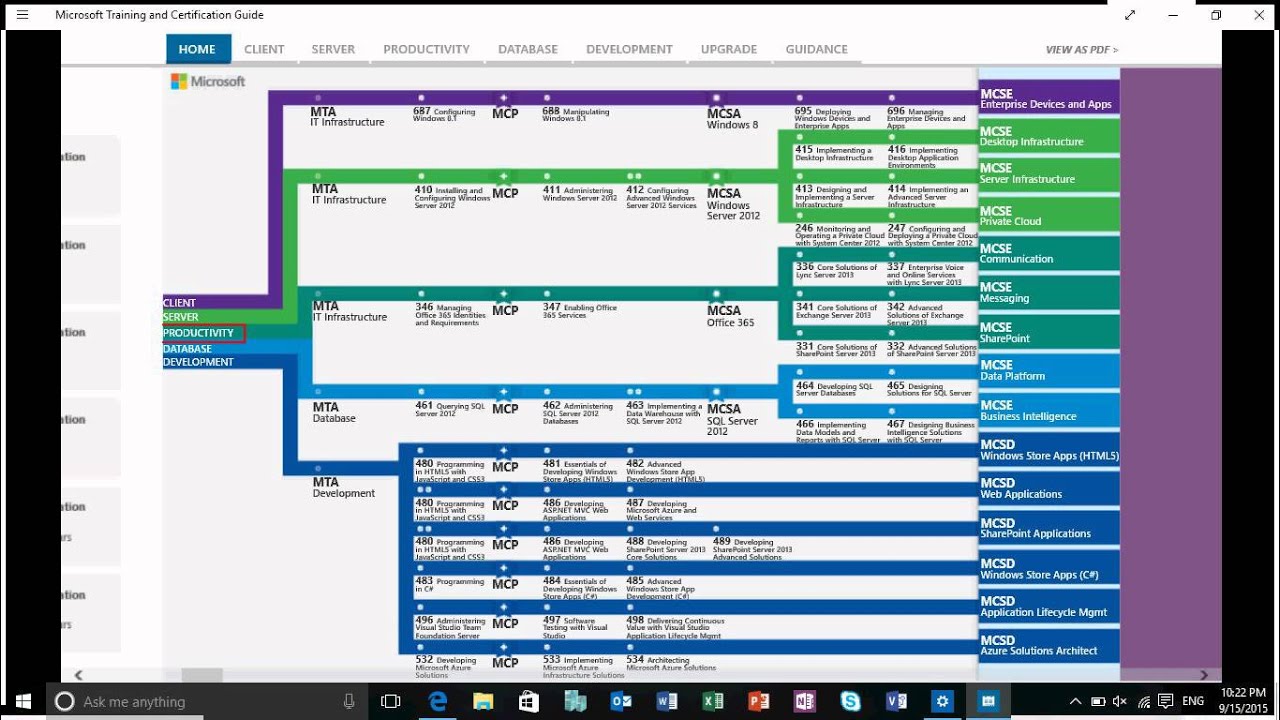Click the Wi-Fi network tray icon
Viewport: 1280px width, 720px height.
tap(1143, 701)
